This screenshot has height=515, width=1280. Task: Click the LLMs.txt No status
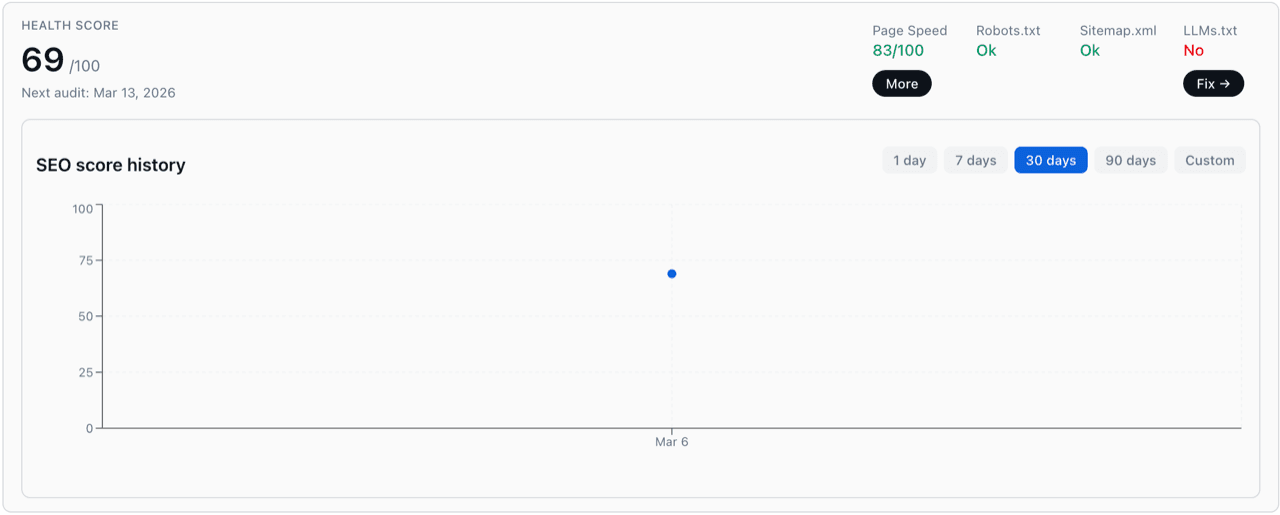click(1193, 50)
